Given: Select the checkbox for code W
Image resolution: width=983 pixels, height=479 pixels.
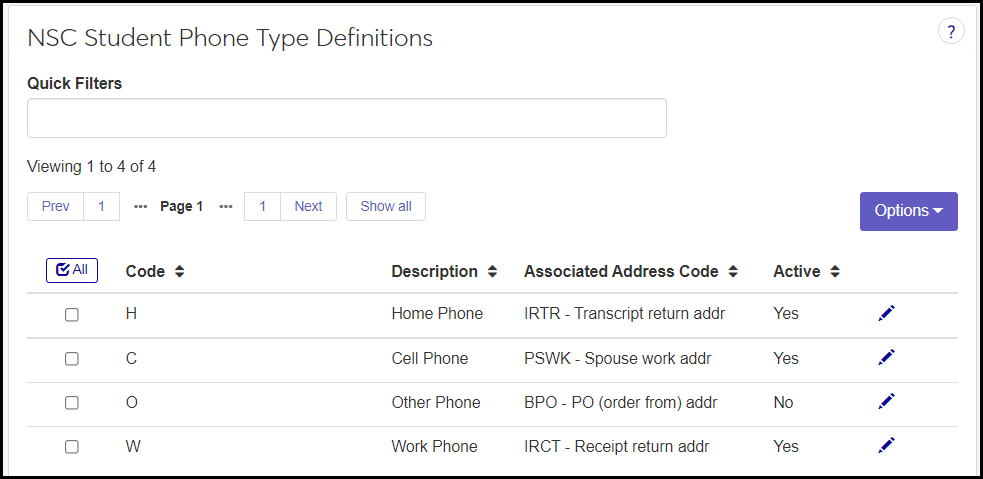Looking at the screenshot, I should 72,446.
